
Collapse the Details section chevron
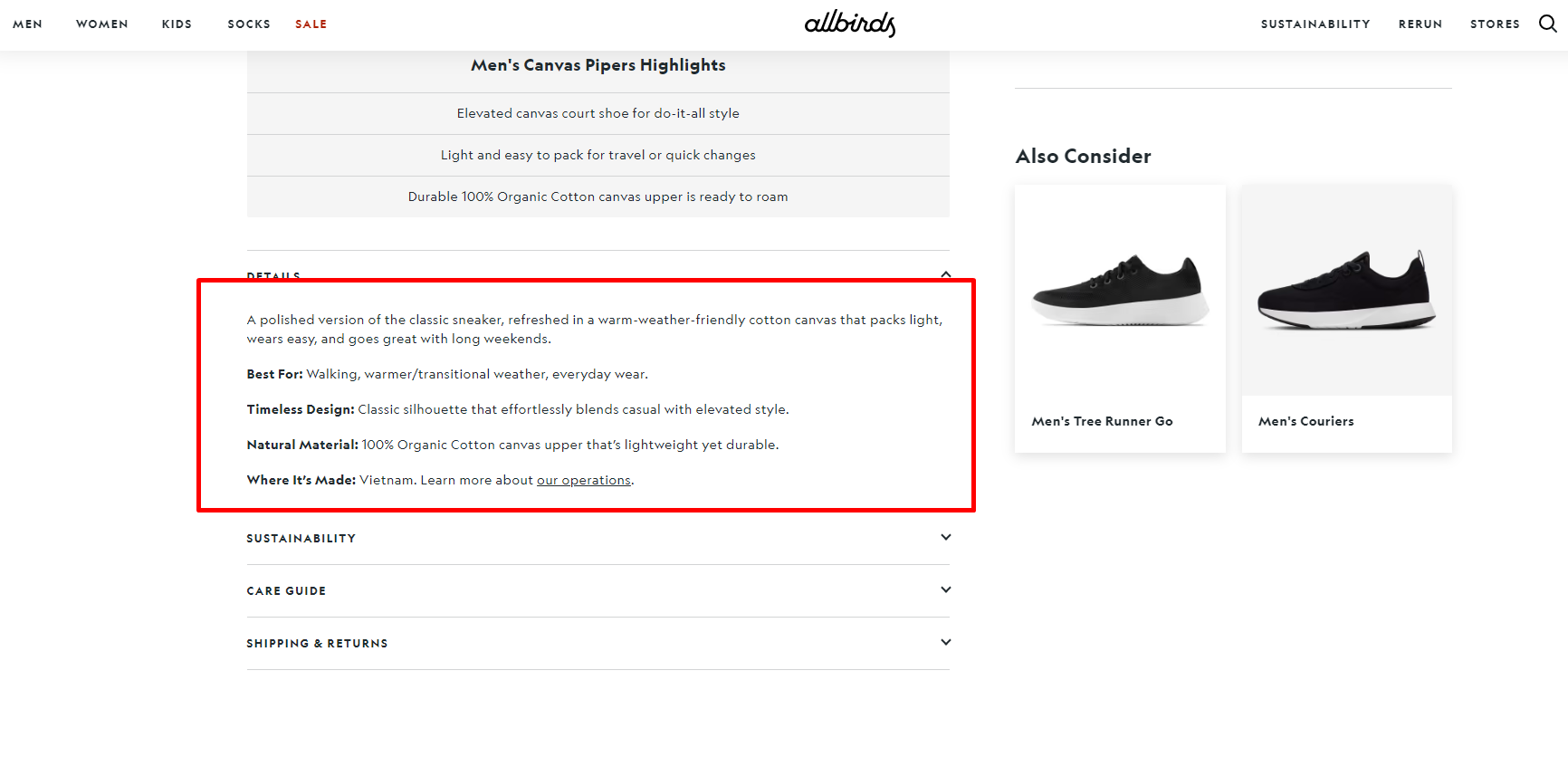[x=945, y=273]
